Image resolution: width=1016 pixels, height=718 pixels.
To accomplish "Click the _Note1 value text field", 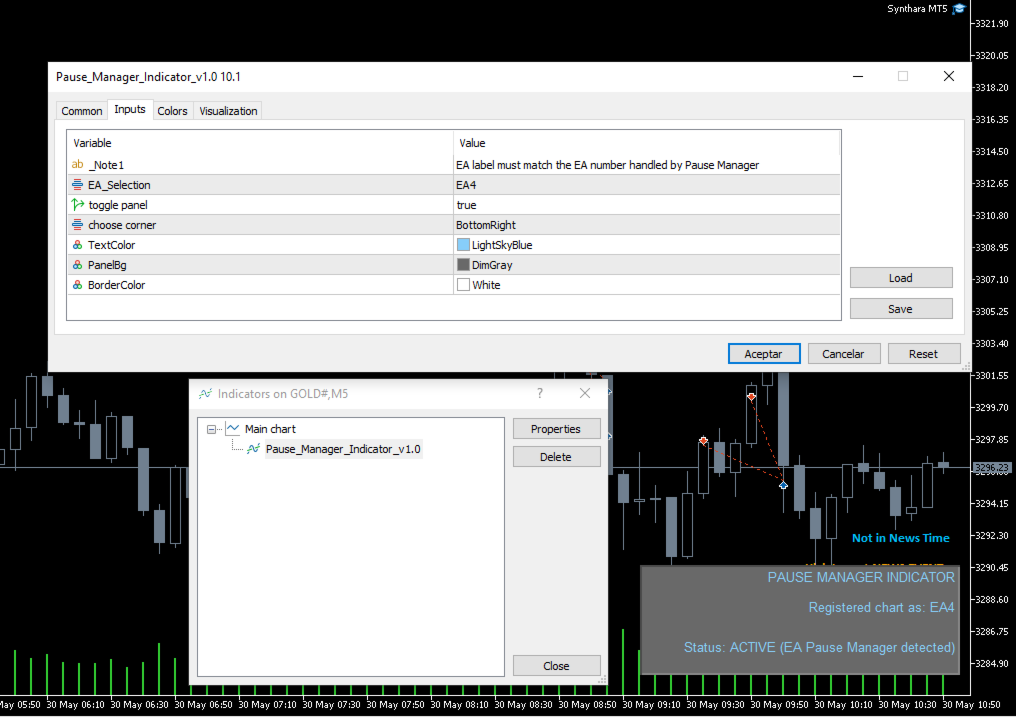I will click(647, 165).
